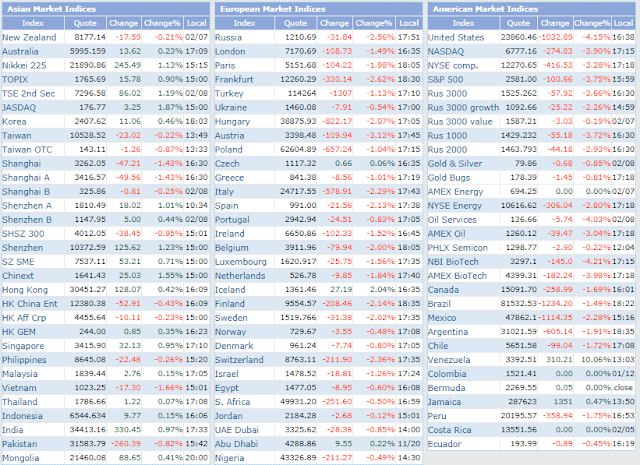Image resolution: width=640 pixels, height=465 pixels.
Task: Click the American Market Indices heading
Action: [486, 9]
